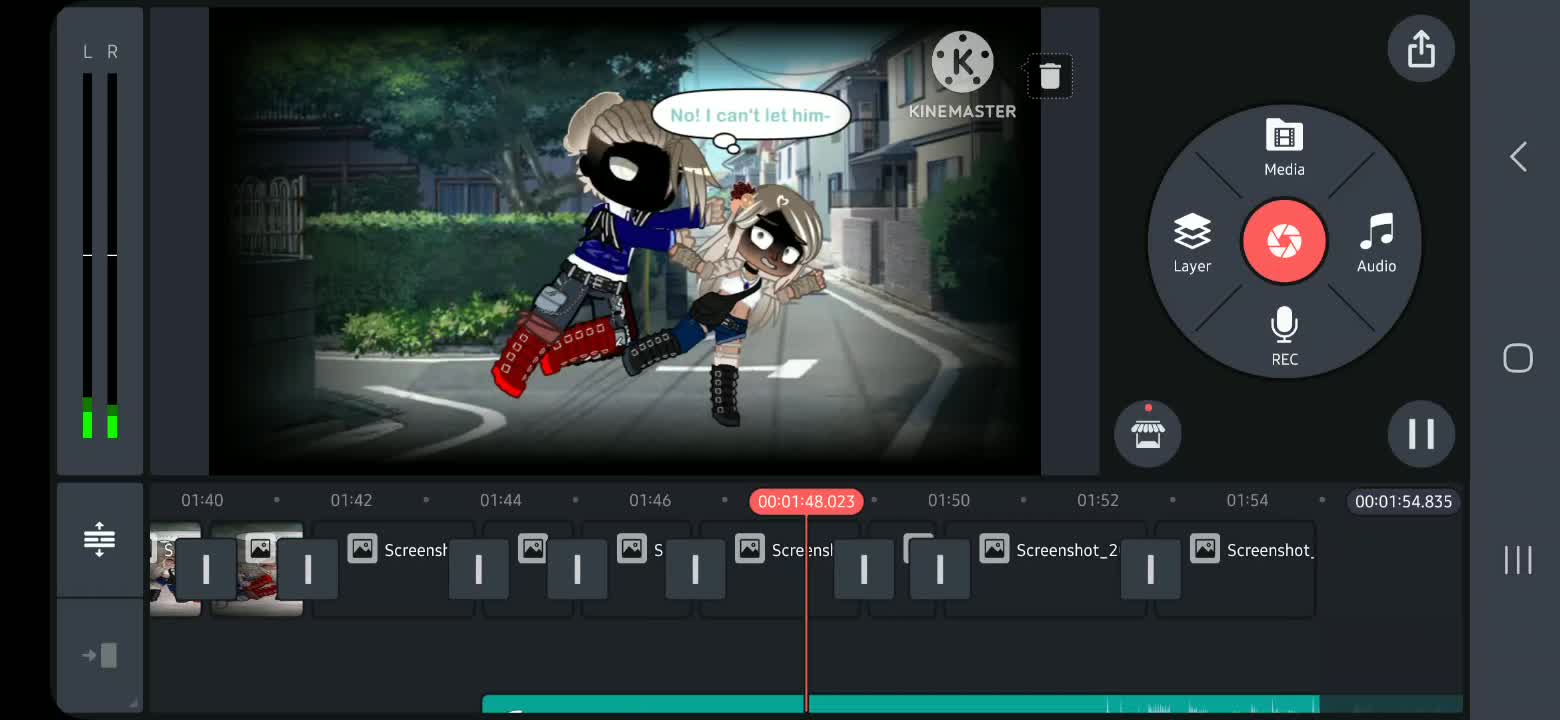Pause the video playback

coord(1420,433)
